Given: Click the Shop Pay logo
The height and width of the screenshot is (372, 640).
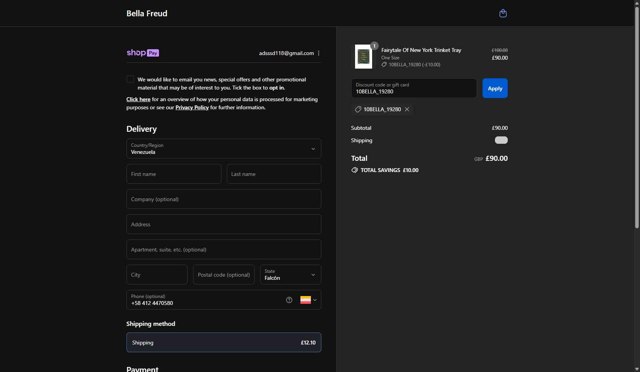Looking at the screenshot, I should click(x=142, y=53).
